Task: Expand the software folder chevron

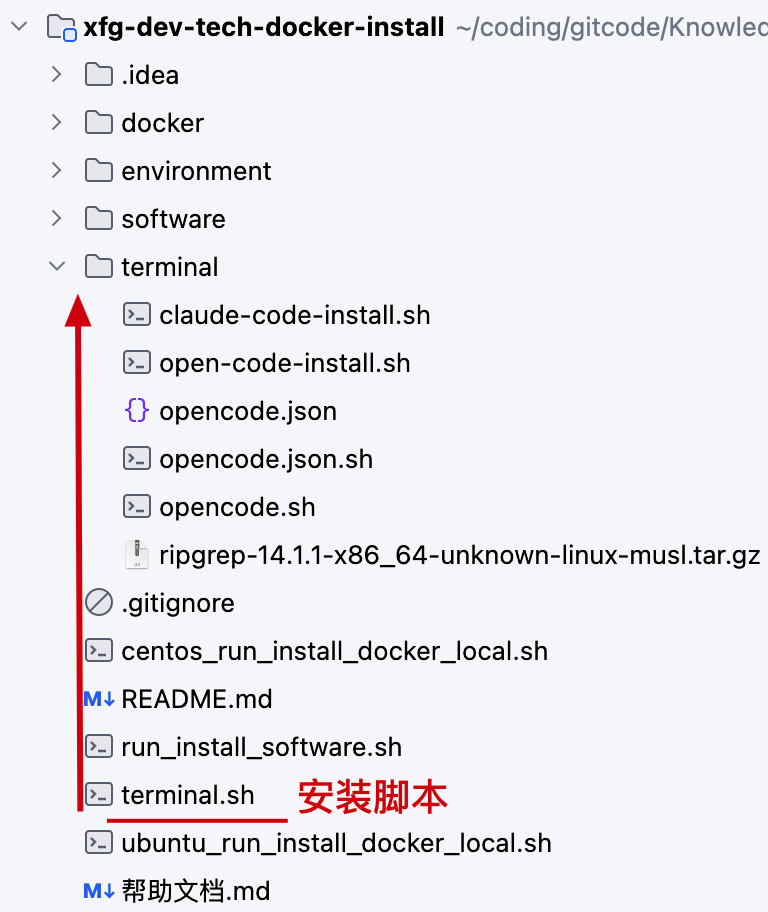Action: [x=57, y=219]
